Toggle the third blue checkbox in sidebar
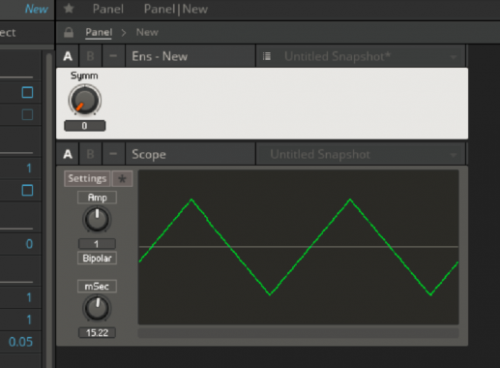The height and width of the screenshot is (368, 500). click(27, 190)
